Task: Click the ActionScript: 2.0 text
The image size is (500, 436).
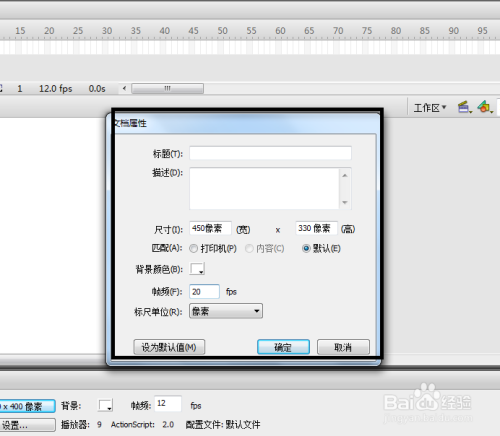Action: pyautogui.click(x=142, y=425)
